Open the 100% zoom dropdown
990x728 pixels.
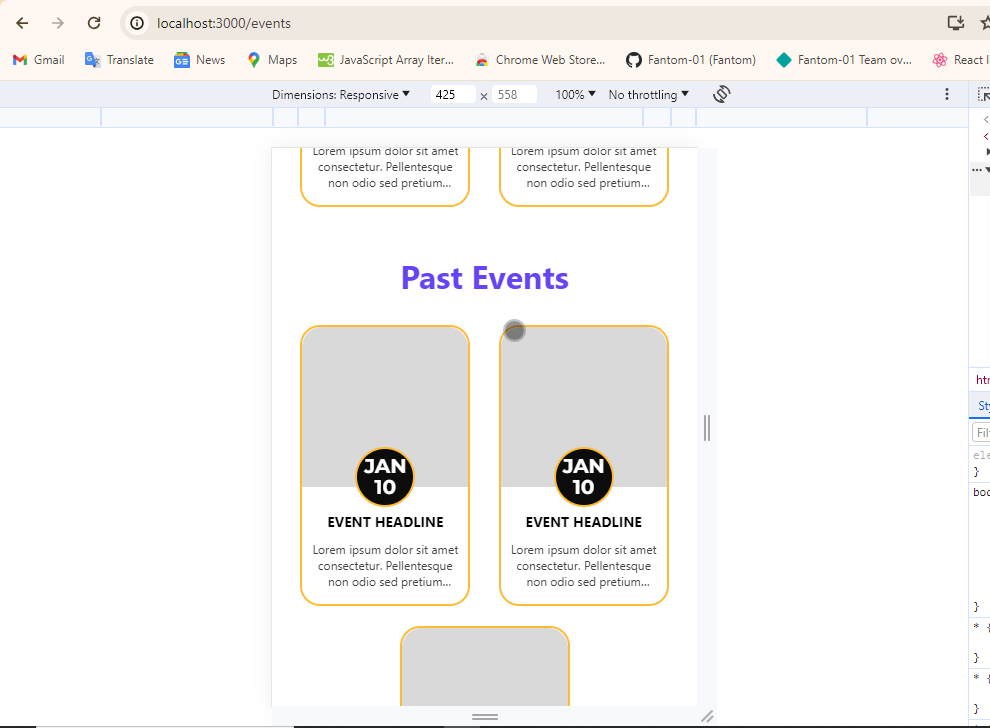(x=575, y=95)
